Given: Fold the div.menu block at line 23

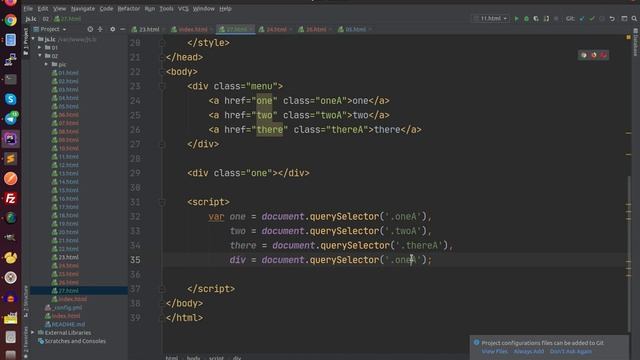Looking at the screenshot, I should coord(162,86).
